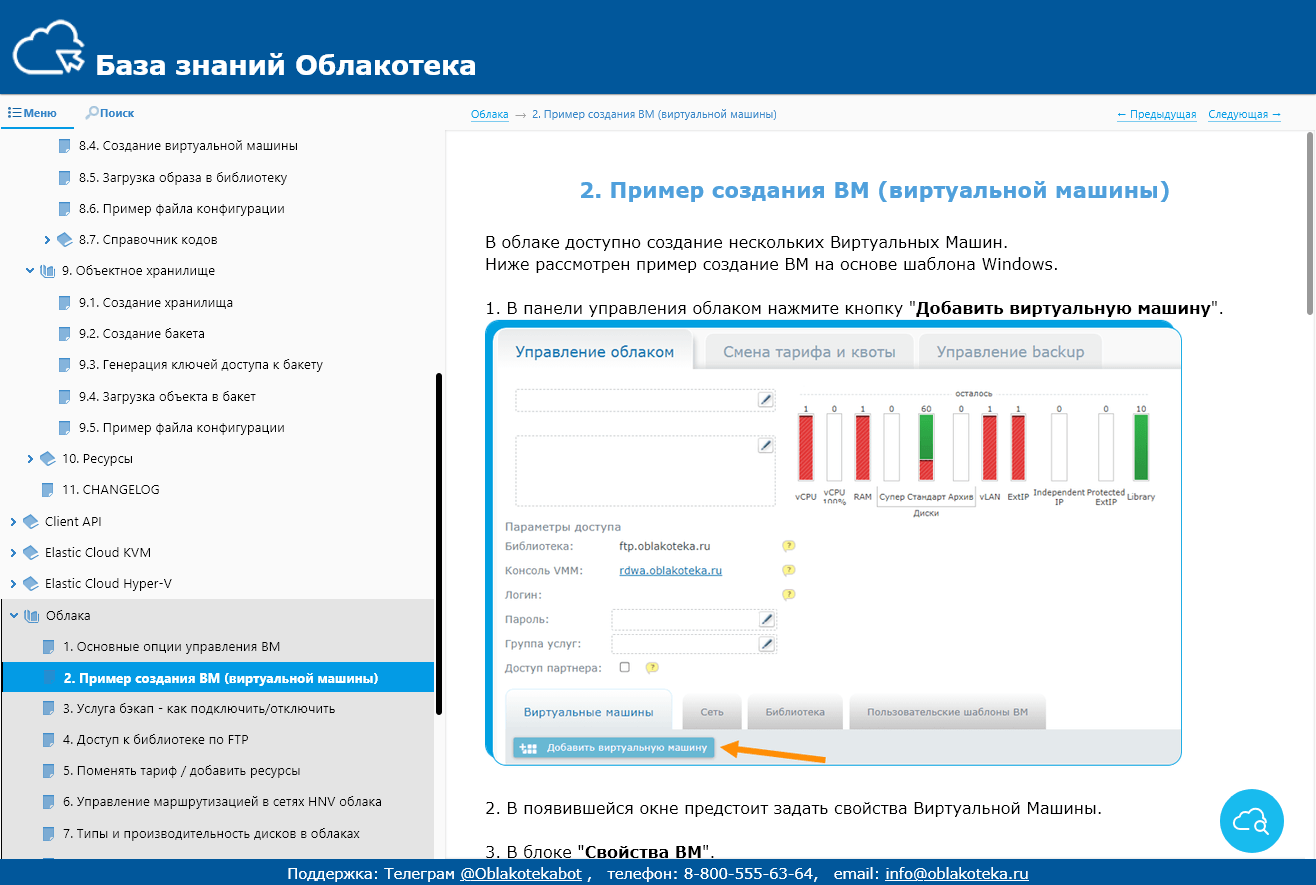Open the info@oblakoteka.ru email link
Viewport: 1316px width, 885px height.
tap(957, 873)
